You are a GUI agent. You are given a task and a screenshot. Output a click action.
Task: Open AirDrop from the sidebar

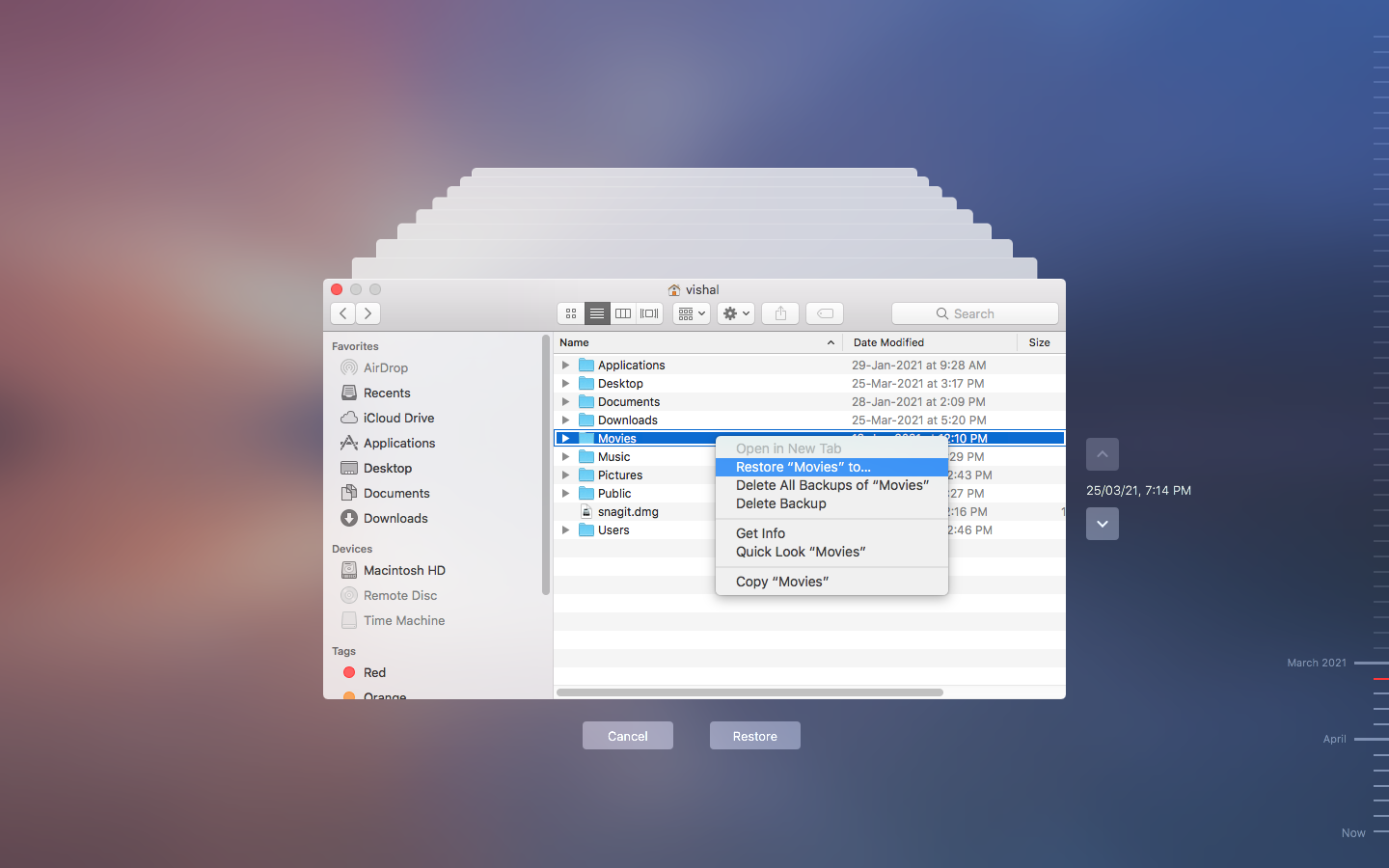coord(383,367)
